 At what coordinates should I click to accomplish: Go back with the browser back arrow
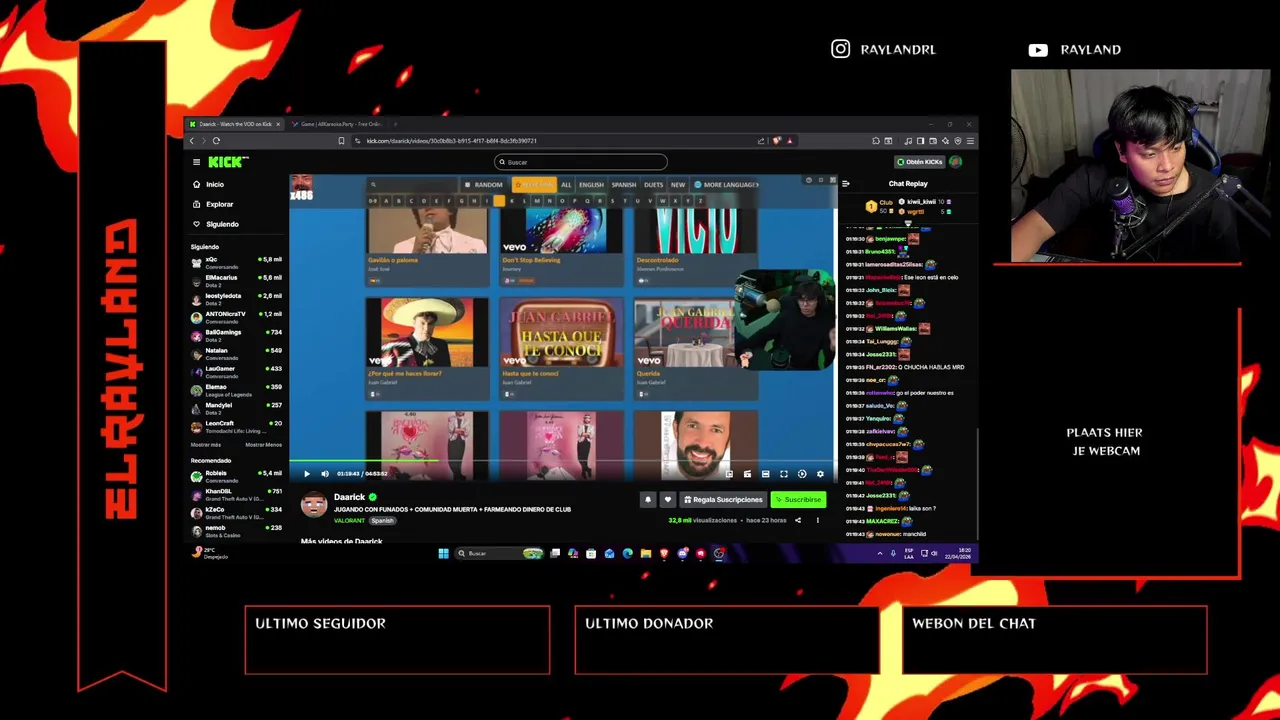pos(192,141)
